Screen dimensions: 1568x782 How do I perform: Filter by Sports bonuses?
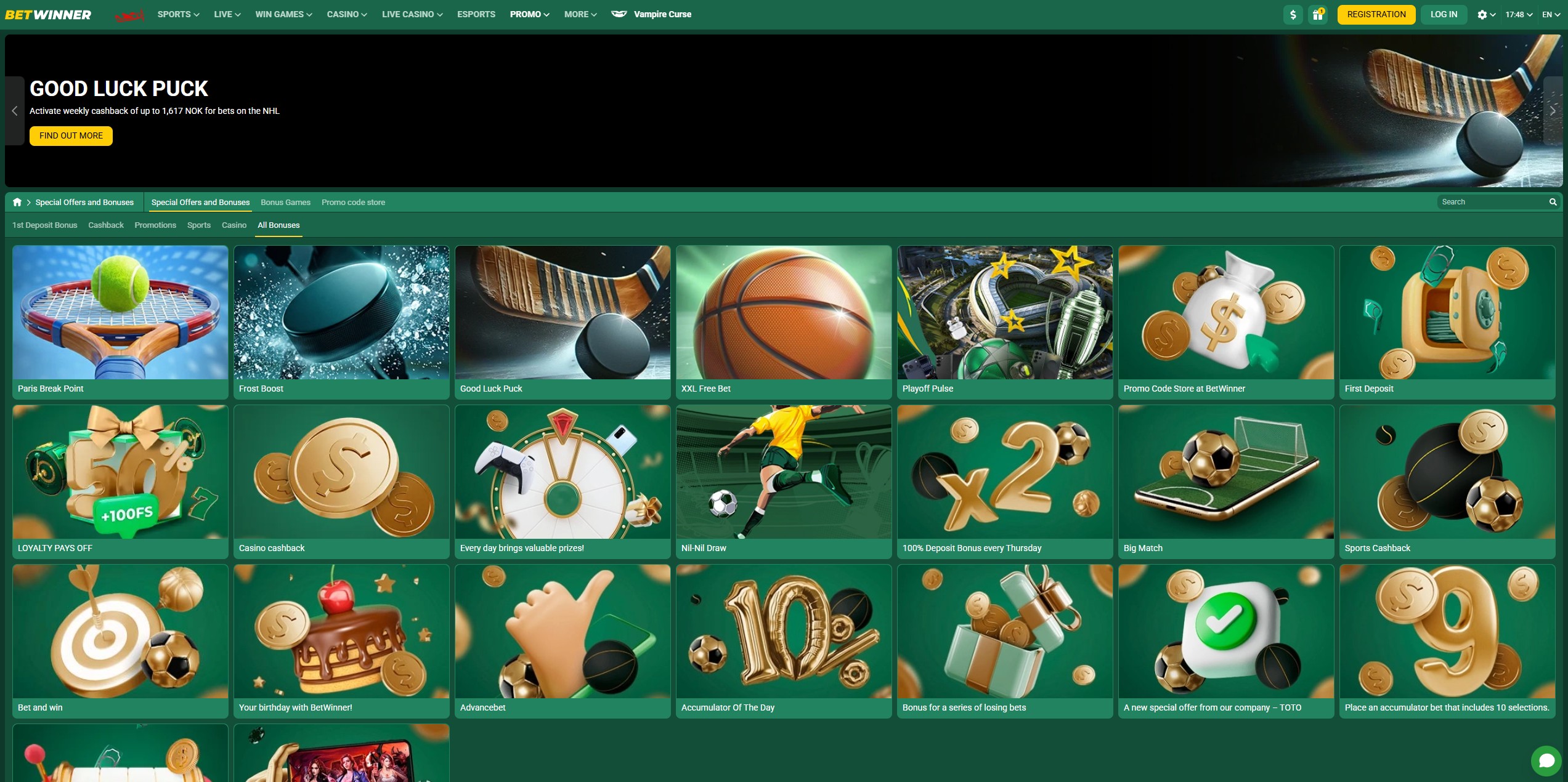pos(199,225)
